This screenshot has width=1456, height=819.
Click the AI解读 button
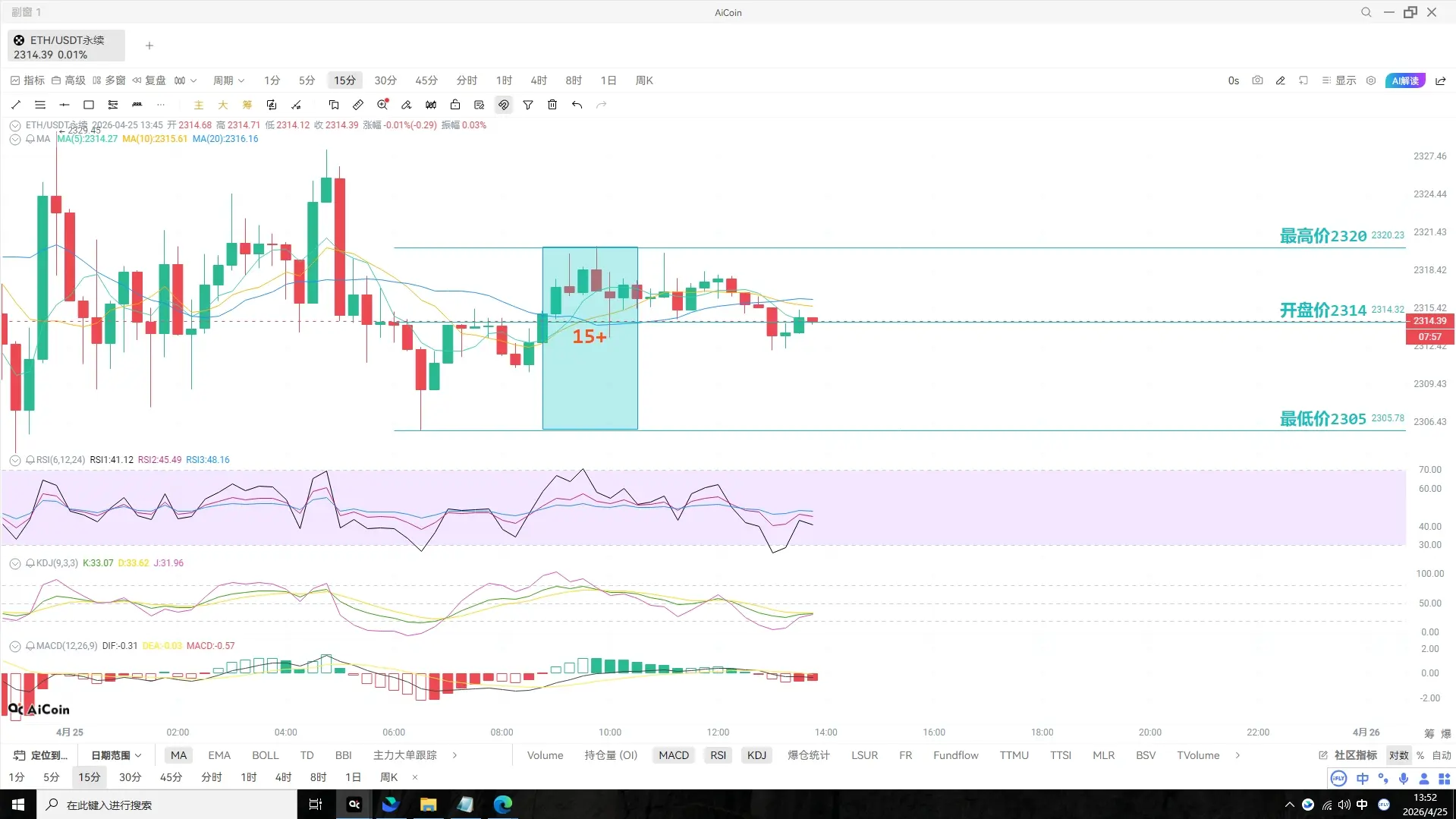pyautogui.click(x=1405, y=80)
